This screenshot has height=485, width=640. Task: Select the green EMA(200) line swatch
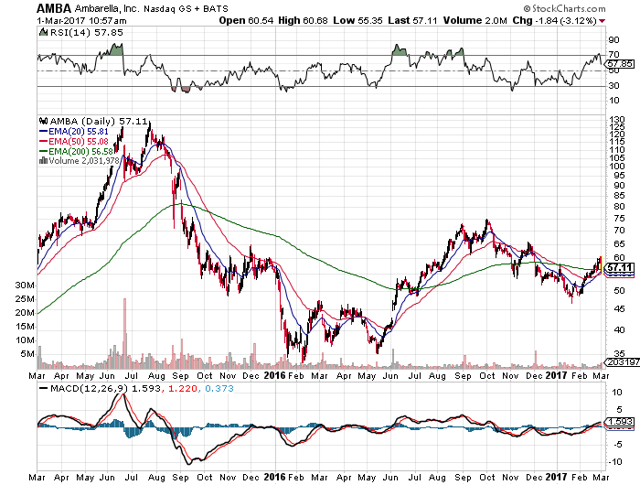coord(43,151)
